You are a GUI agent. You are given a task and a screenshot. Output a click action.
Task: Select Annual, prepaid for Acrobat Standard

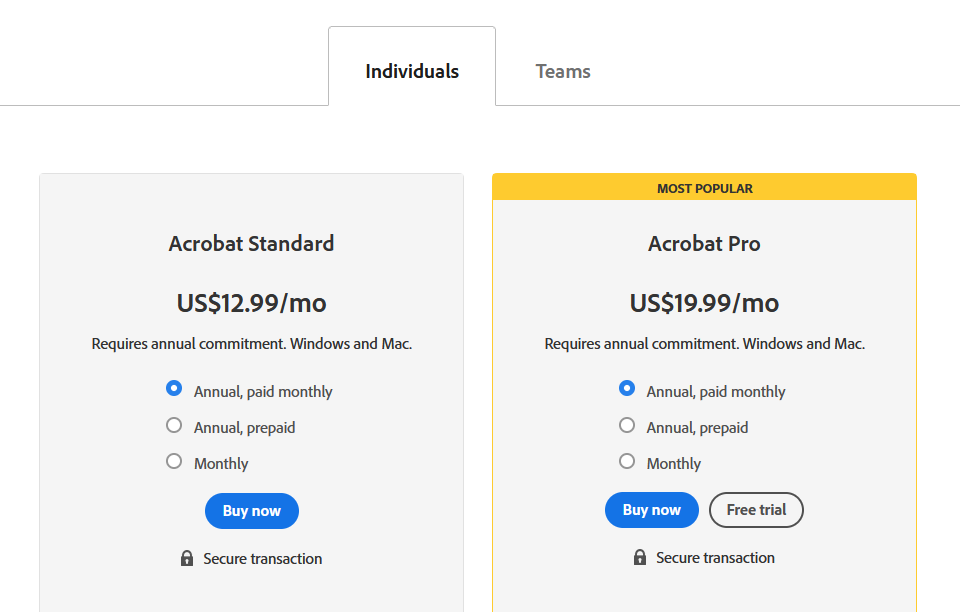[x=174, y=425]
